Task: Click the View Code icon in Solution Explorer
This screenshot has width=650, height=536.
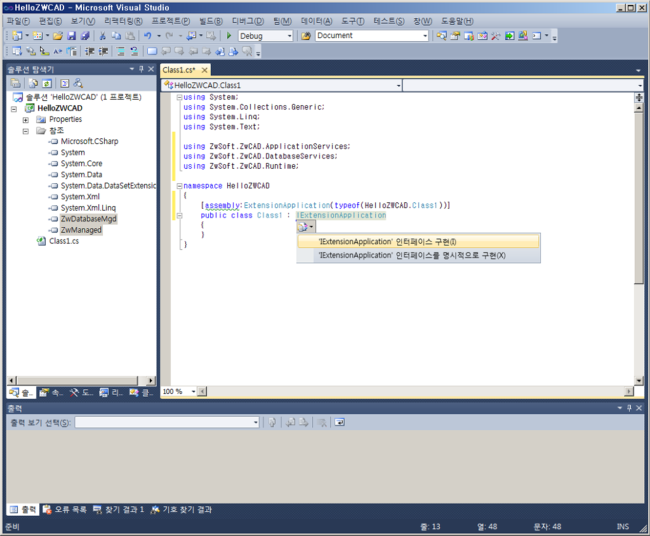Action: [x=65, y=83]
